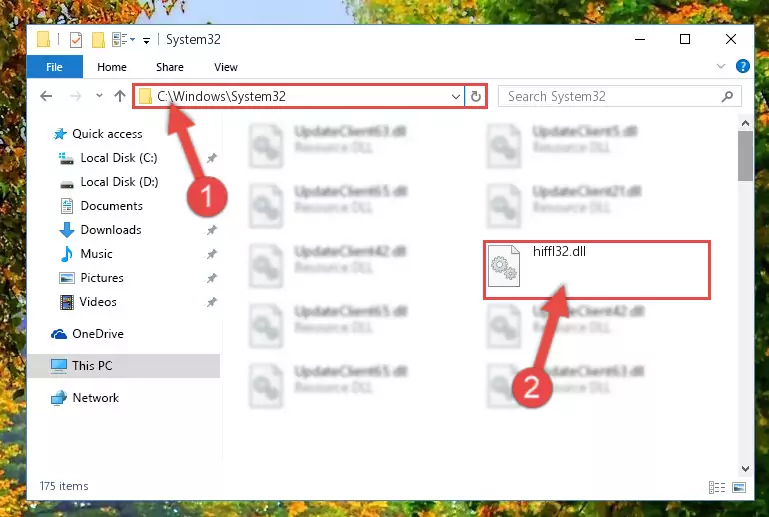Close the System32 window
769x517 pixels.
[x=731, y=39]
